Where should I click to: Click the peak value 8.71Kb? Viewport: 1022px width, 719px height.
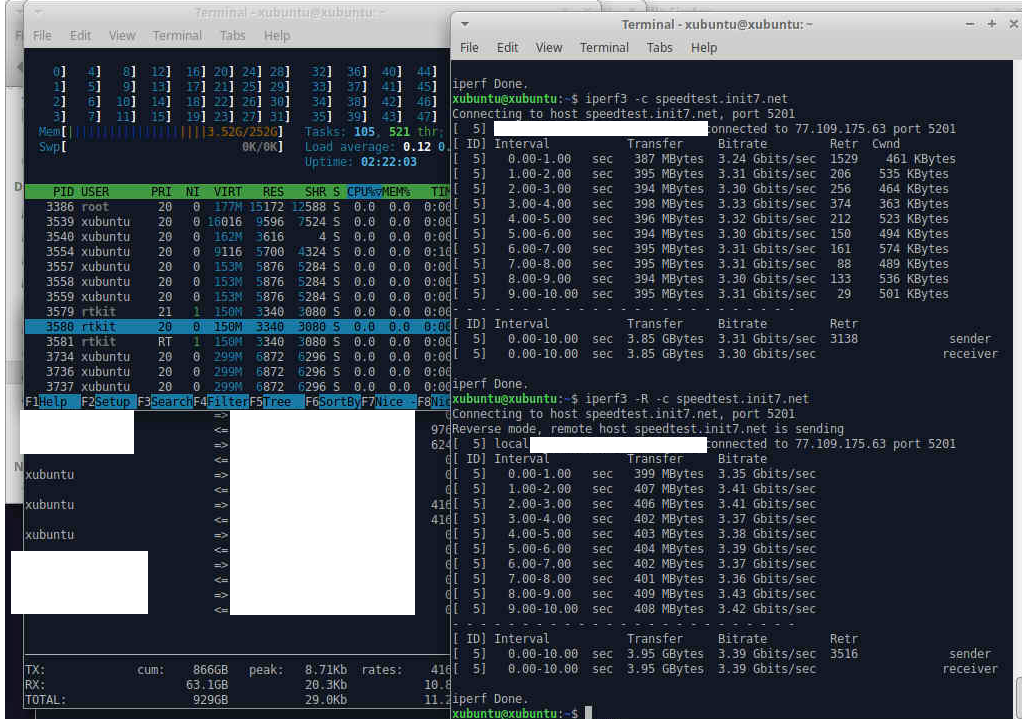326,670
